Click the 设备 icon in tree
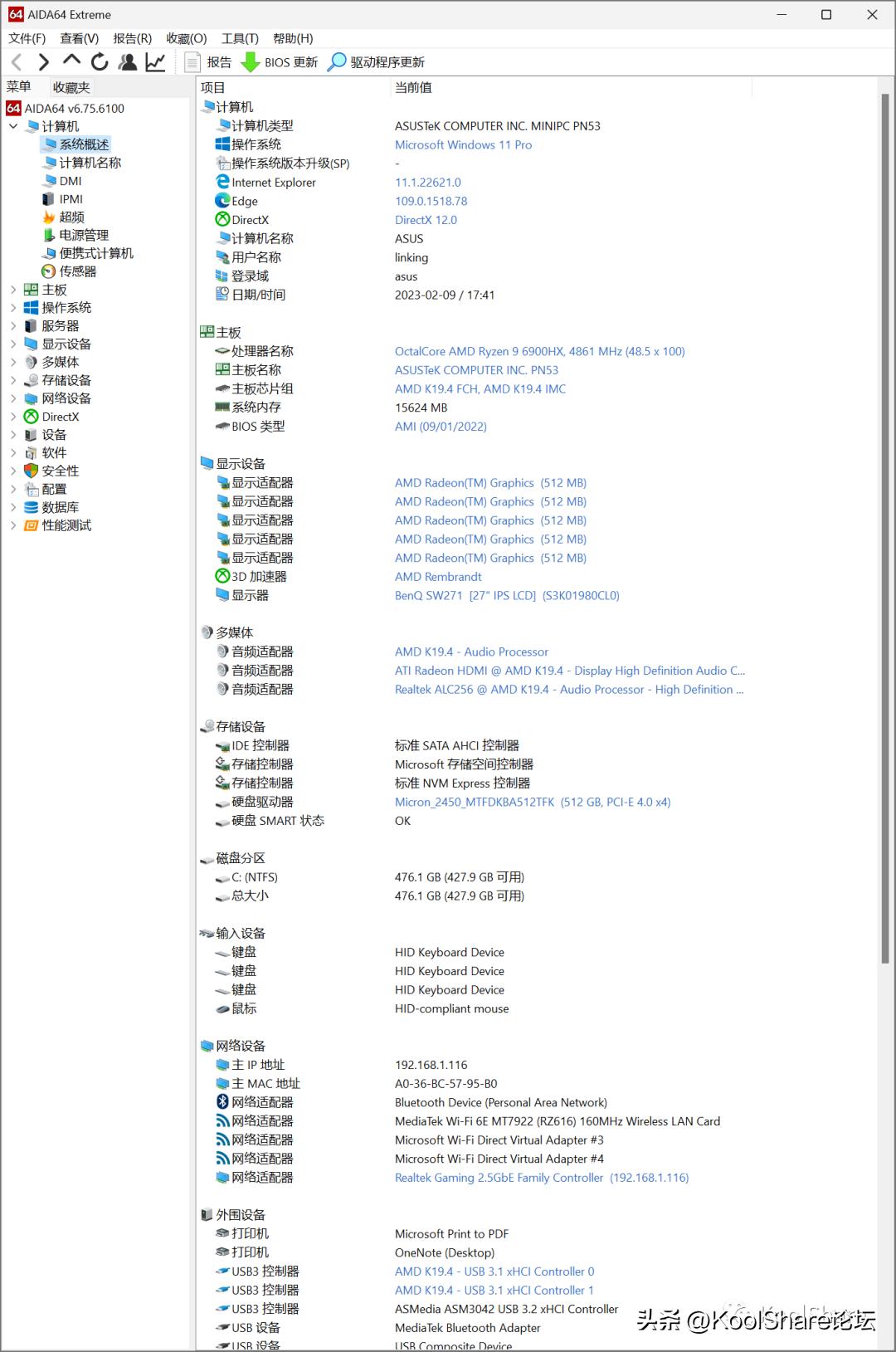Viewport: 896px width, 1352px height. point(32,435)
